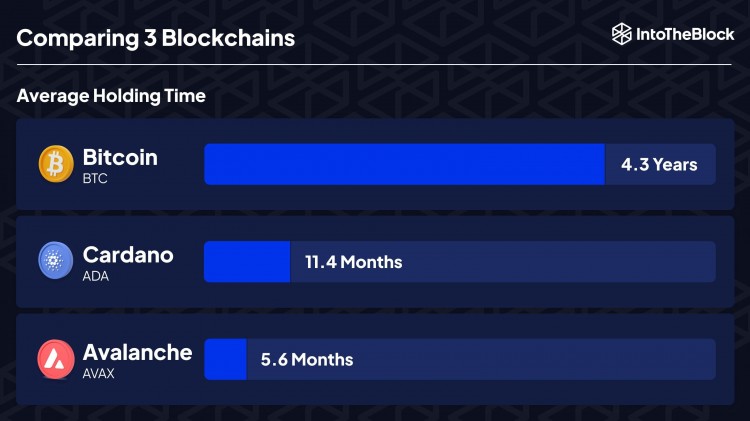Click the IntoTheBlock brand name text
The height and width of the screenshot is (421, 750).
coord(685,34)
